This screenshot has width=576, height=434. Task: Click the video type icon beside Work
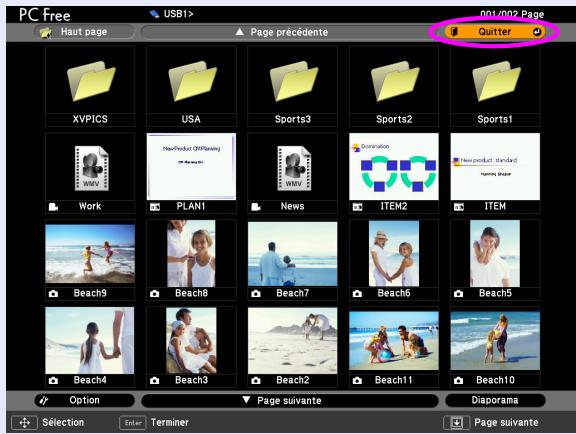click(x=53, y=207)
